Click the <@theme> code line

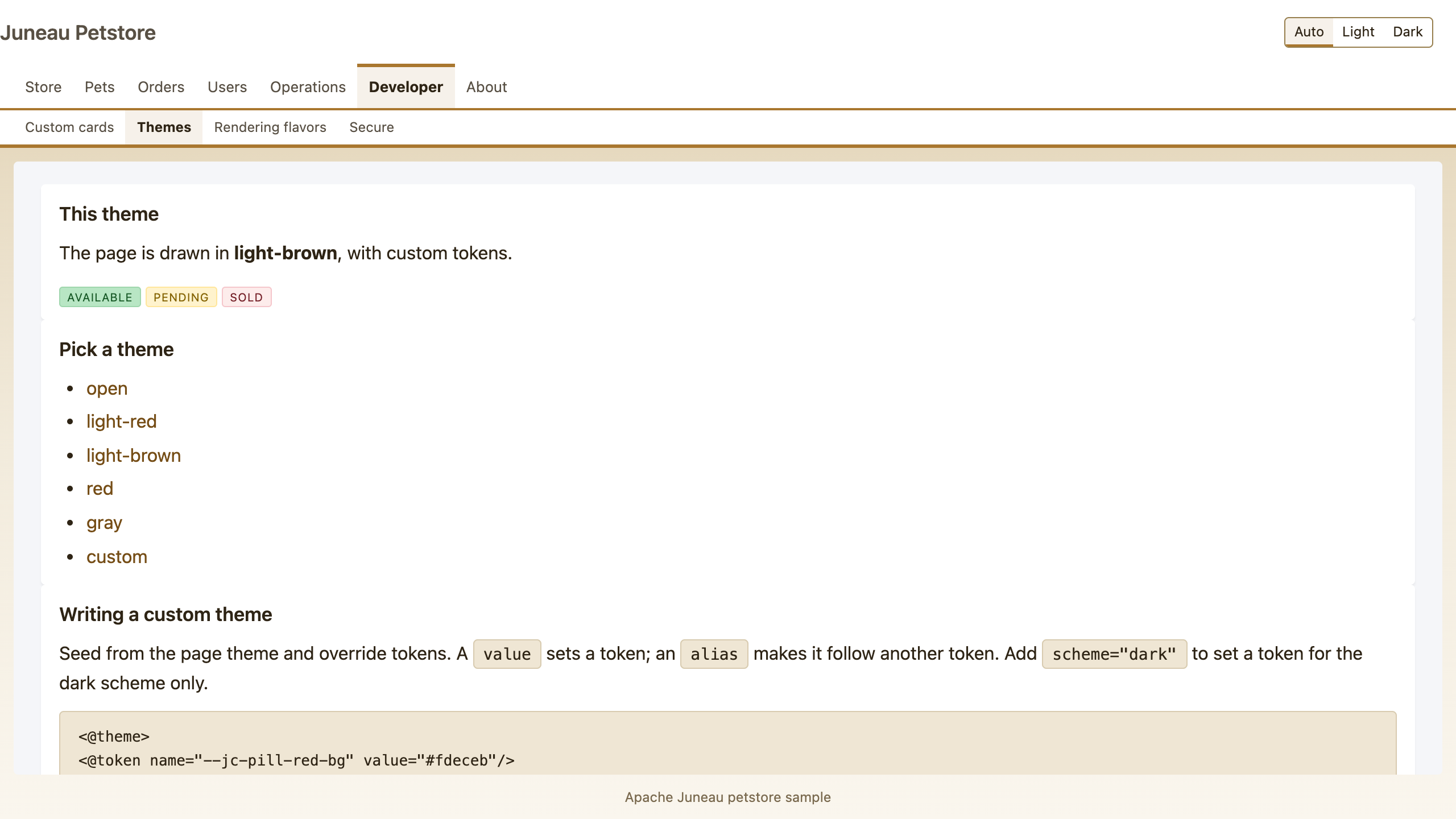pyautogui.click(x=114, y=737)
